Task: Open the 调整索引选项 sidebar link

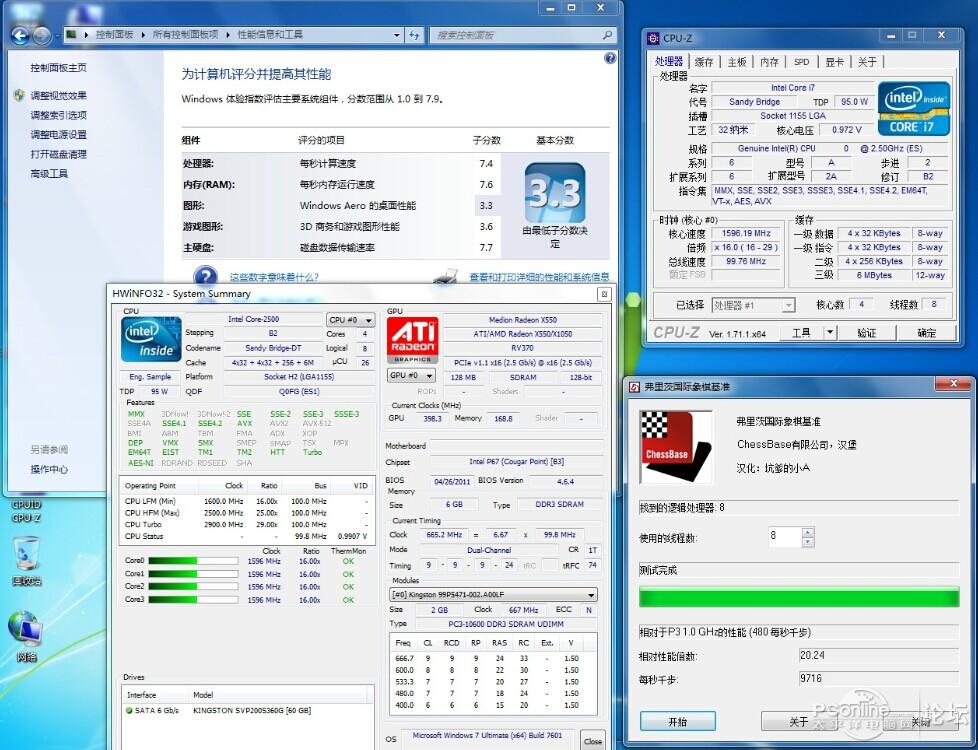Action: coord(59,115)
